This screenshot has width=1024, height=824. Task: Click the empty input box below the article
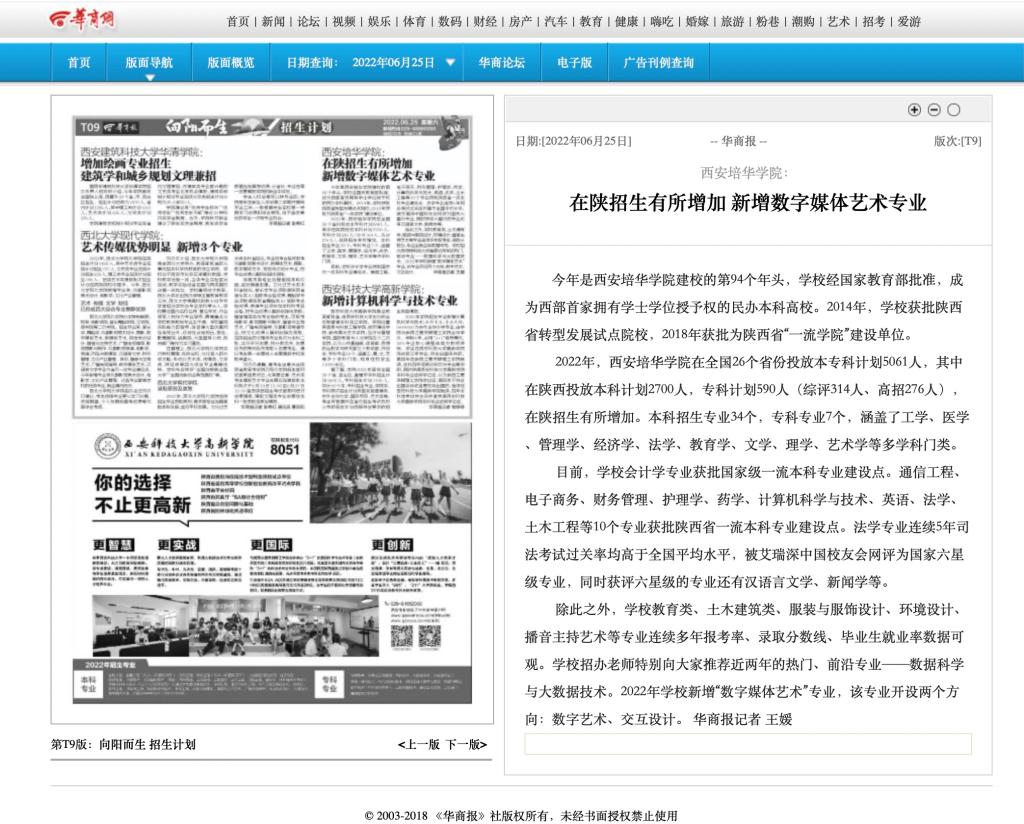(x=747, y=744)
